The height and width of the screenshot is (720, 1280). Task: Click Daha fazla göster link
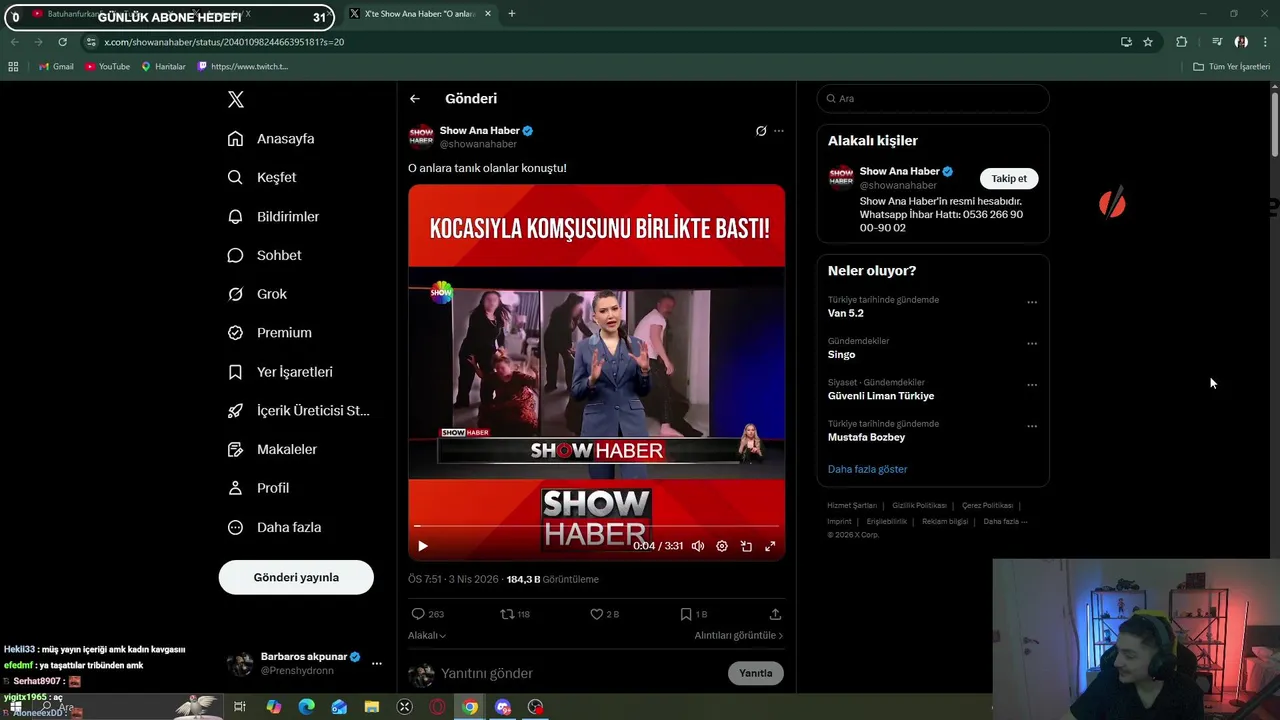click(x=868, y=469)
